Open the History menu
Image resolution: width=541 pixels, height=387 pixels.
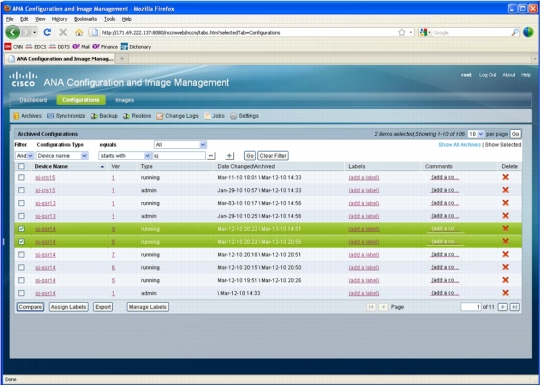59,19
